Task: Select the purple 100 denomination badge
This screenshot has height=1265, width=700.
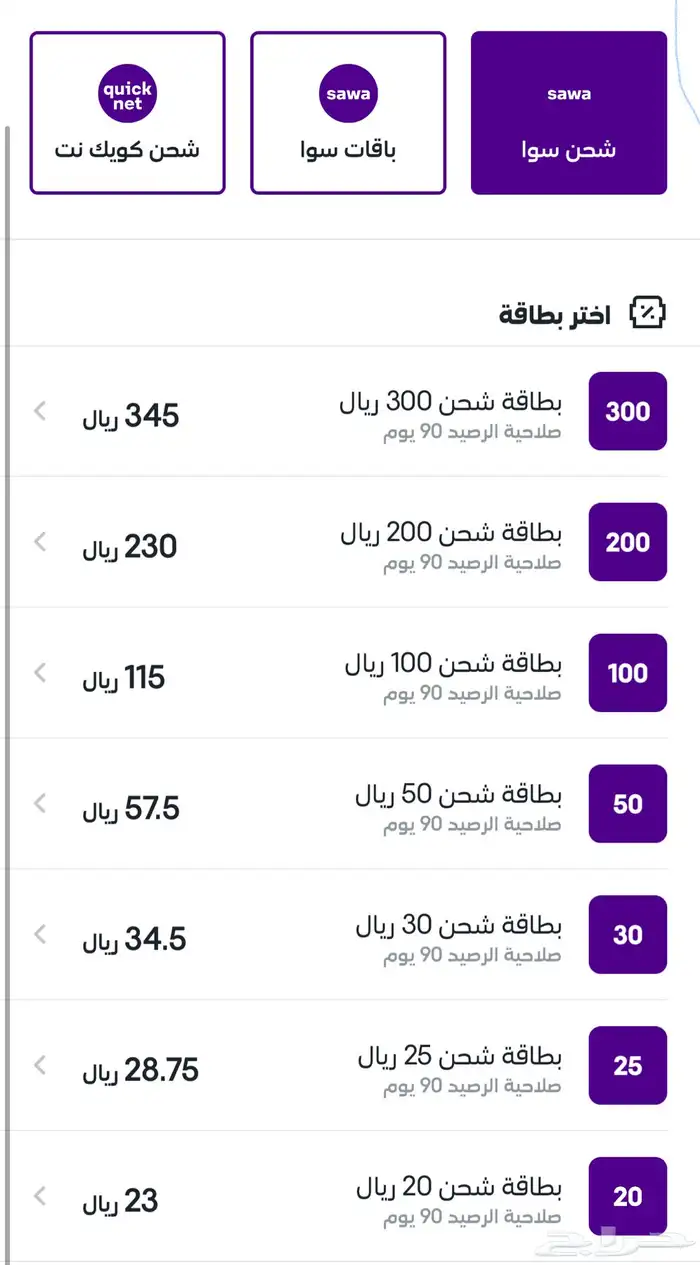Action: [x=628, y=673]
